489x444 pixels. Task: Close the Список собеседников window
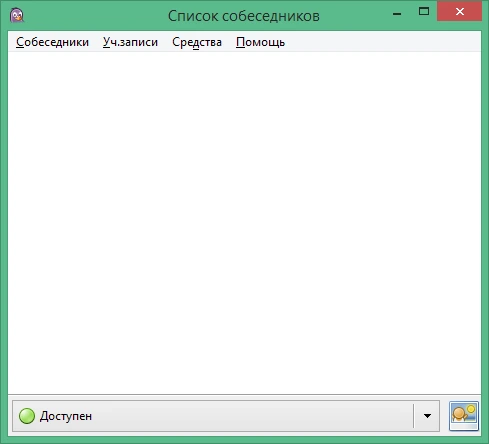click(460, 12)
